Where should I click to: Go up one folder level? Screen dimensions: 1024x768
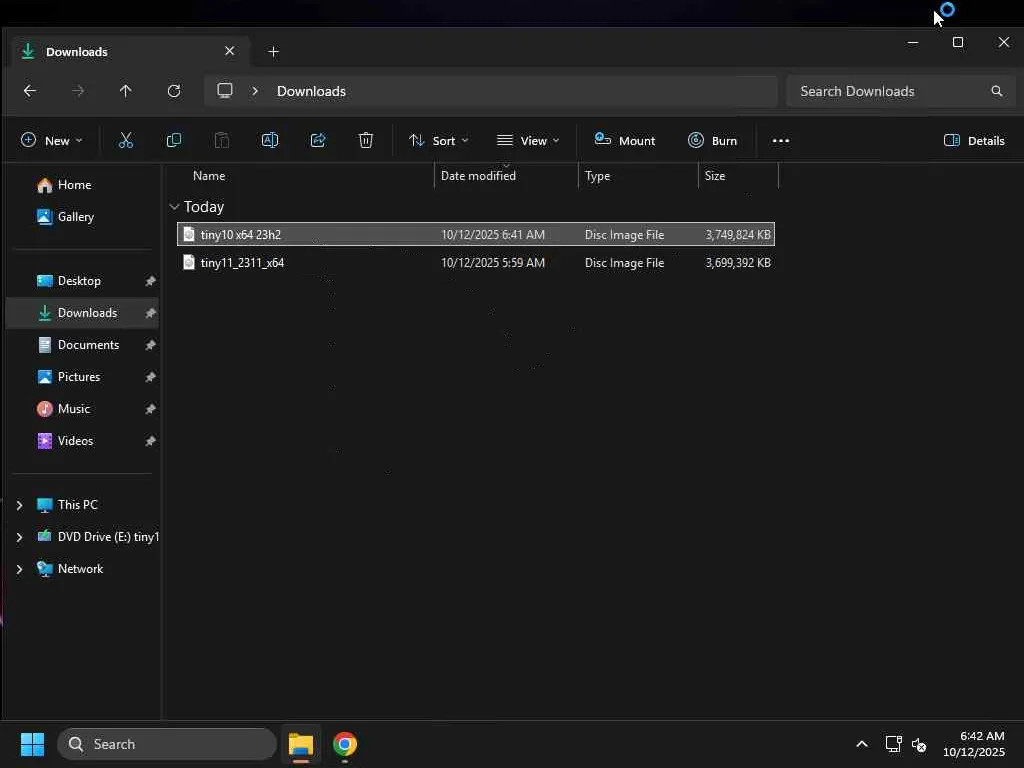click(x=125, y=91)
